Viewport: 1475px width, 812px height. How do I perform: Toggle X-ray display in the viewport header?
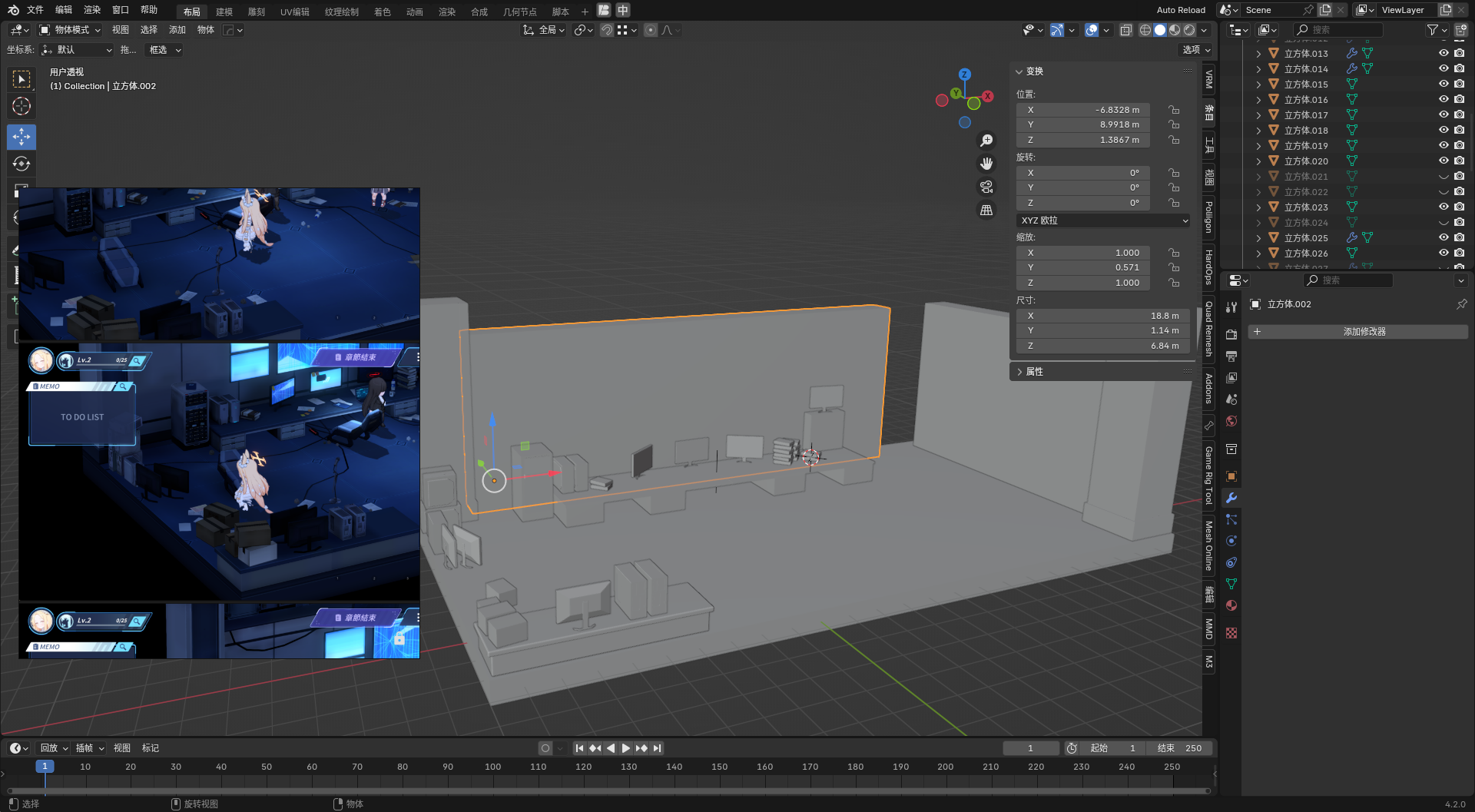pos(1125,30)
